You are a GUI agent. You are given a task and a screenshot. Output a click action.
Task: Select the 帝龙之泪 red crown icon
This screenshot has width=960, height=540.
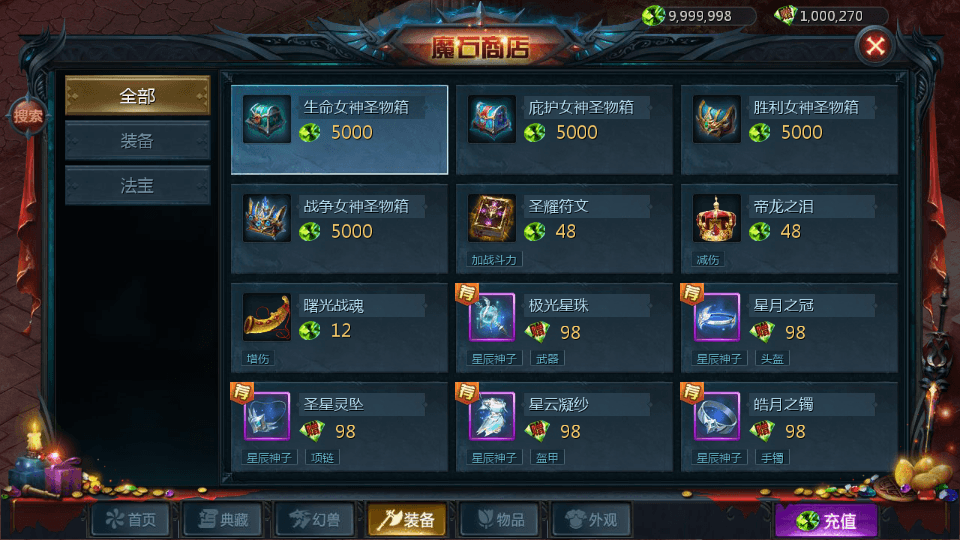[716, 219]
